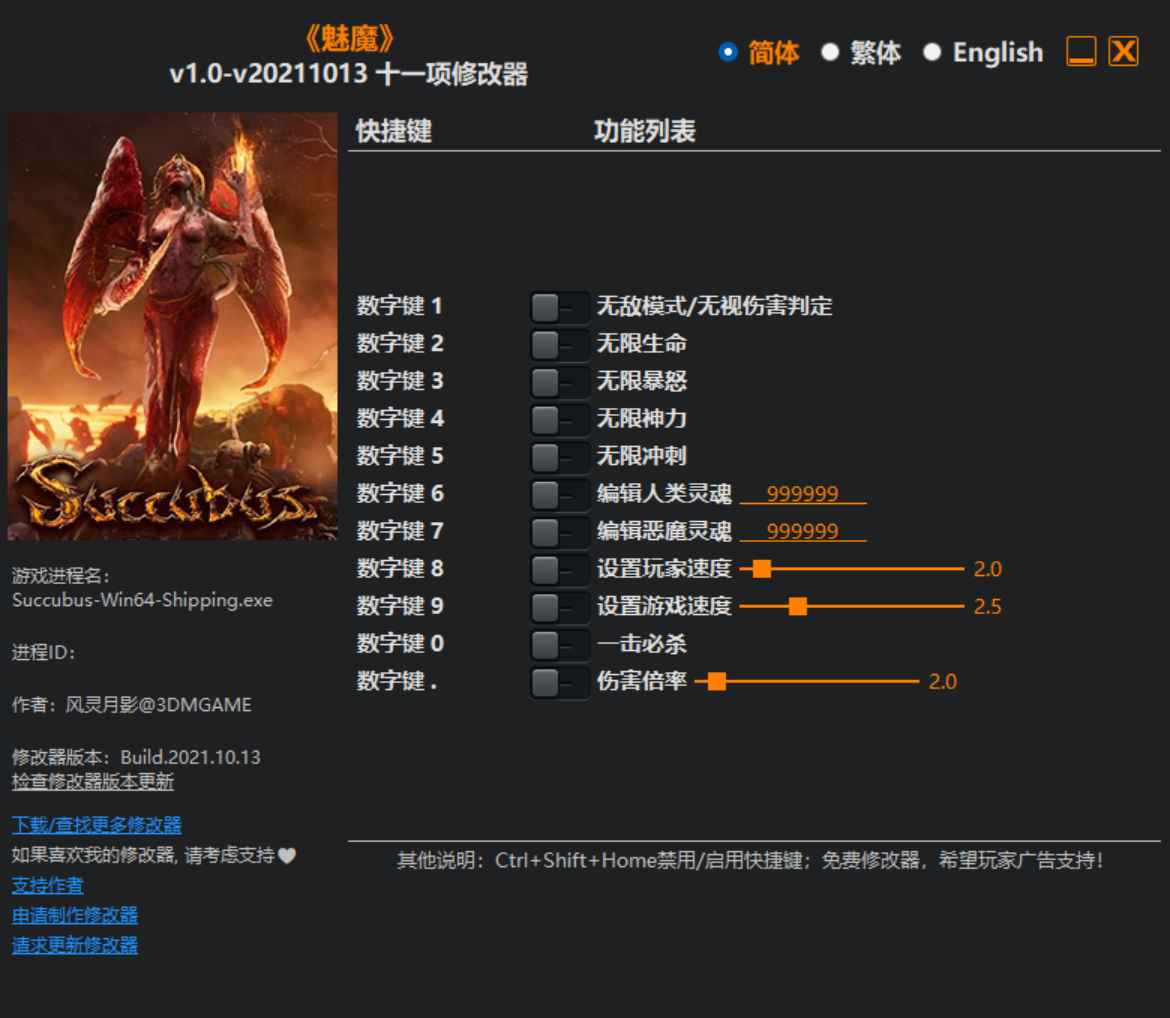Enable the 编辑人类灵魂 toggle
The height and width of the screenshot is (1018, 1170).
pos(560,494)
